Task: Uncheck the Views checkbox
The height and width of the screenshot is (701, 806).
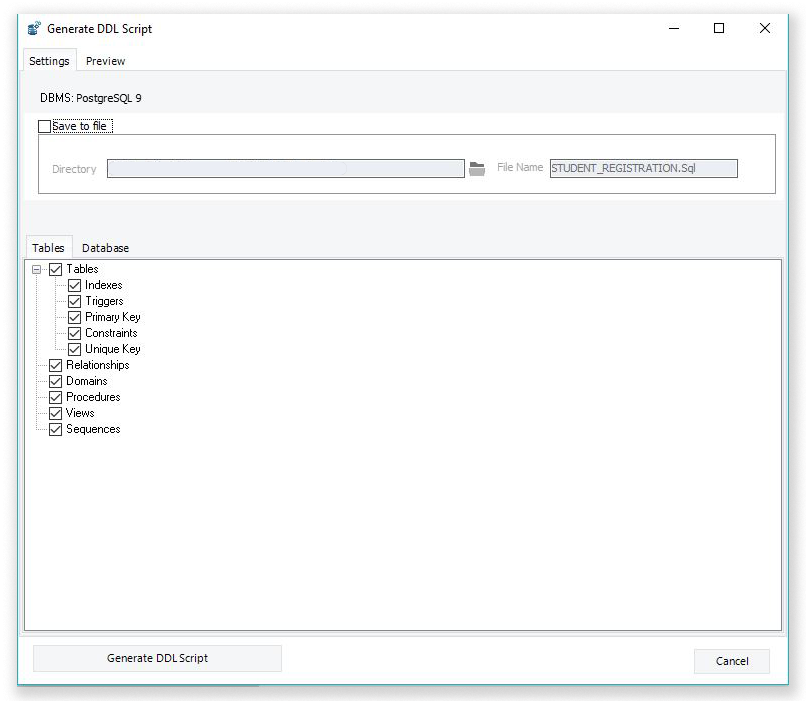Action: 56,413
